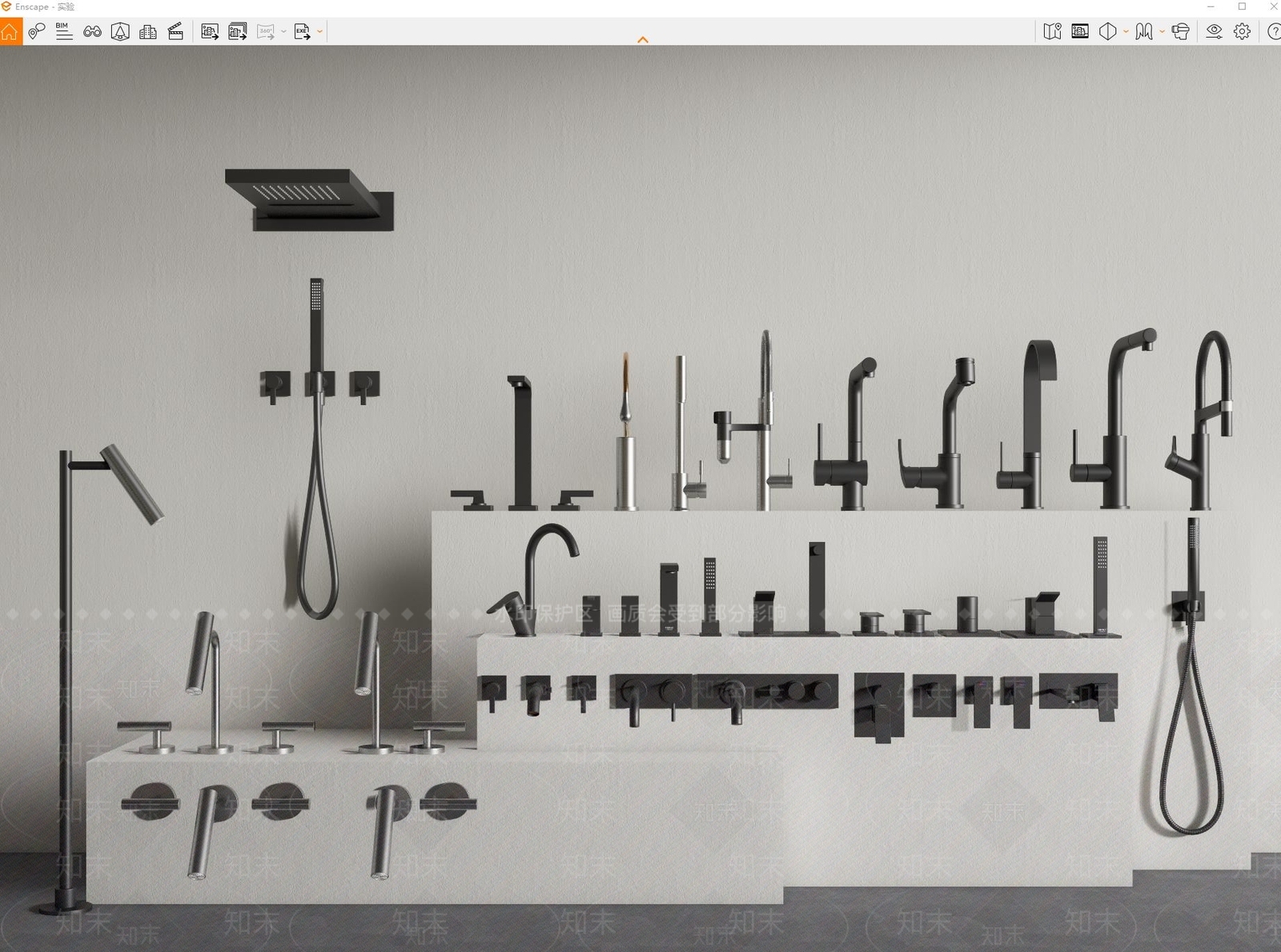Open manage views binoculars icon
This screenshot has width=1281, height=952.
coord(92,31)
